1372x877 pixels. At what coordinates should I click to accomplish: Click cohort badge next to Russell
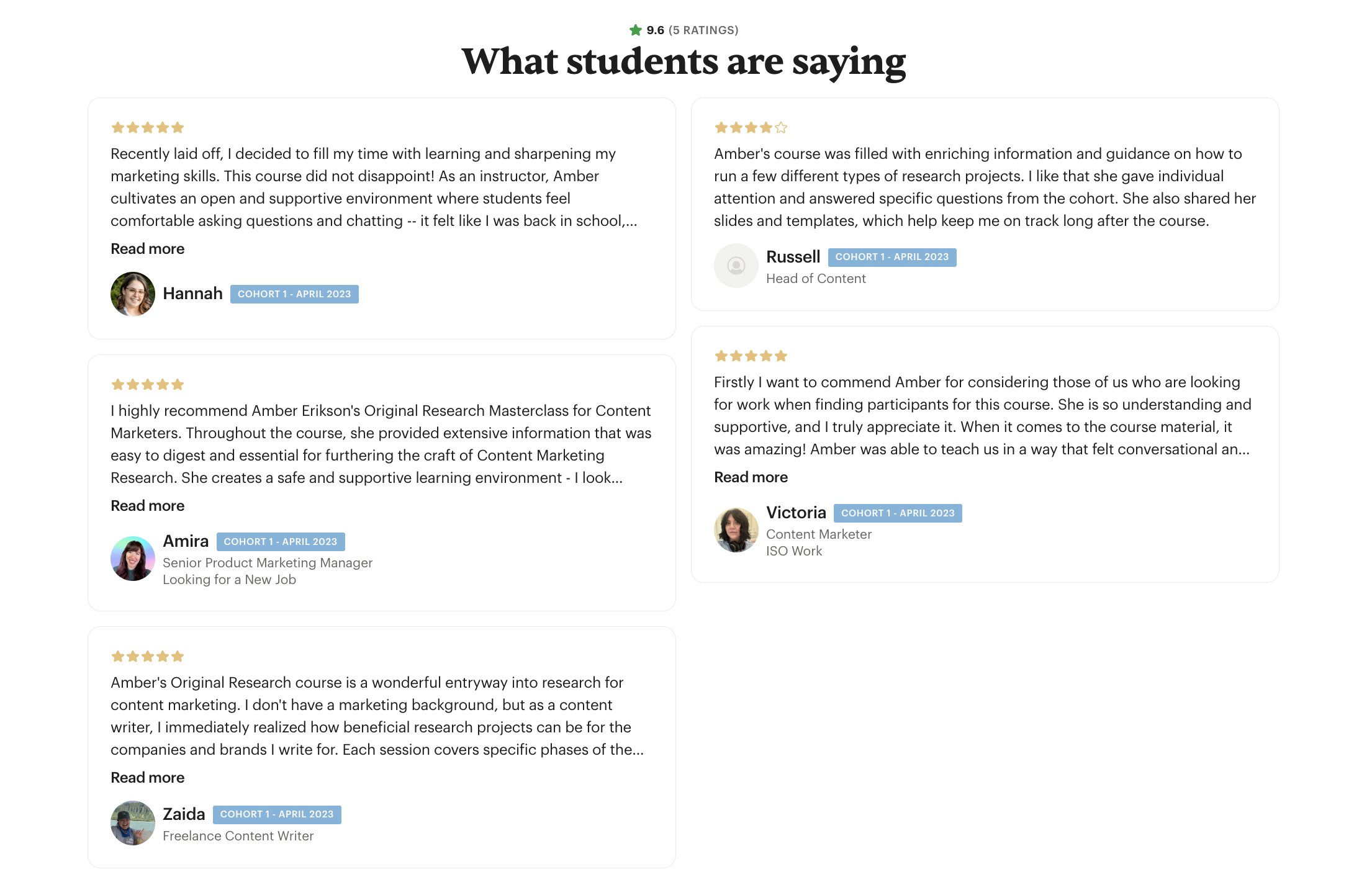tap(892, 257)
